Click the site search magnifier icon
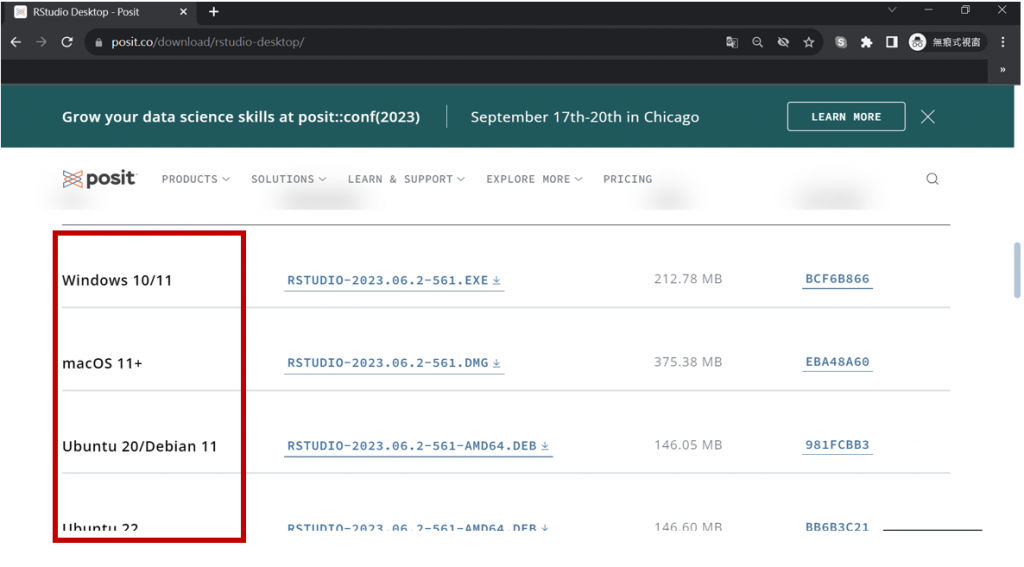The height and width of the screenshot is (567, 1024). pos(932,179)
